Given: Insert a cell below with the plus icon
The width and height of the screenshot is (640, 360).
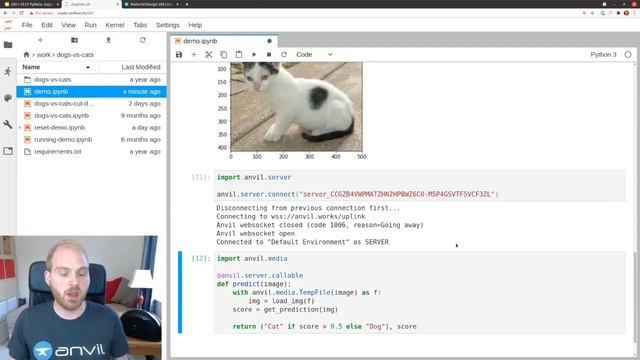Looking at the screenshot, I should 194,54.
